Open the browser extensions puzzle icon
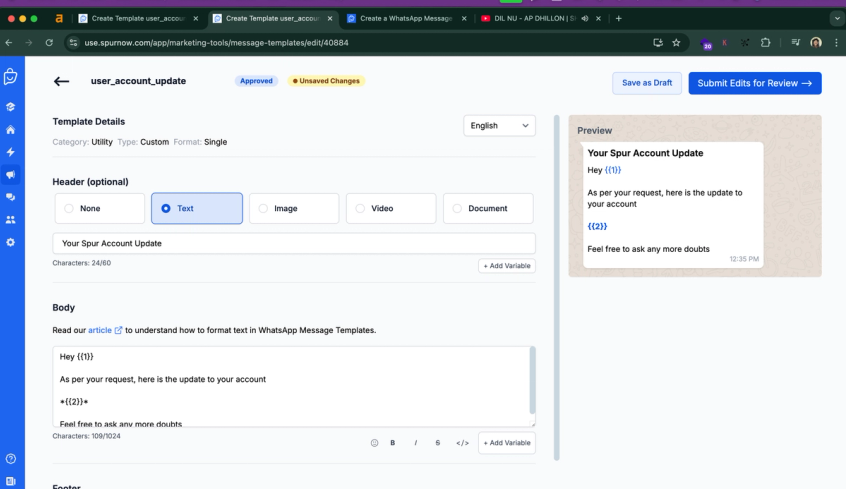Viewport: 846px width, 489px height. pos(765,43)
